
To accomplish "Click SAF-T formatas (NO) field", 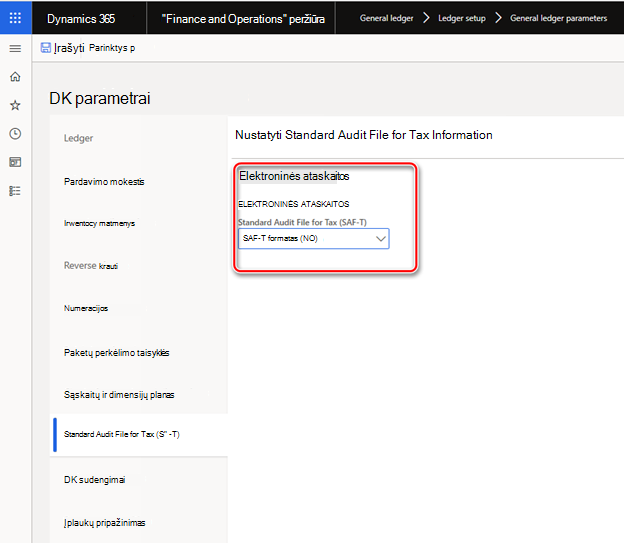I will coord(314,239).
